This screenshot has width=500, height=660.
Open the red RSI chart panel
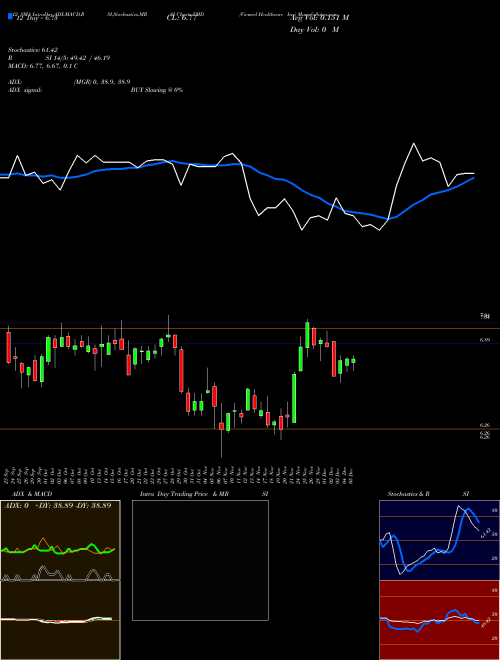point(439,620)
